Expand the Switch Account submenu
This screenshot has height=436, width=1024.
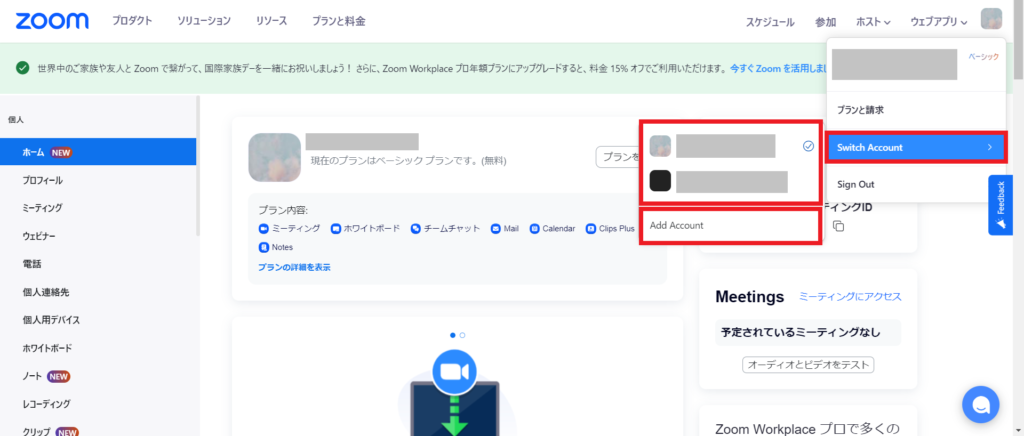(914, 147)
